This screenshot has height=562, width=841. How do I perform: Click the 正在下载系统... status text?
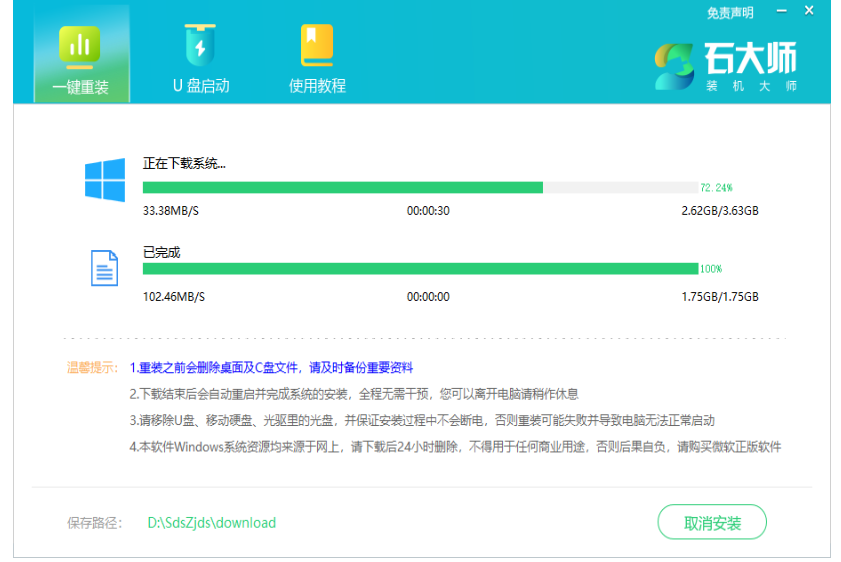pyautogui.click(x=184, y=163)
